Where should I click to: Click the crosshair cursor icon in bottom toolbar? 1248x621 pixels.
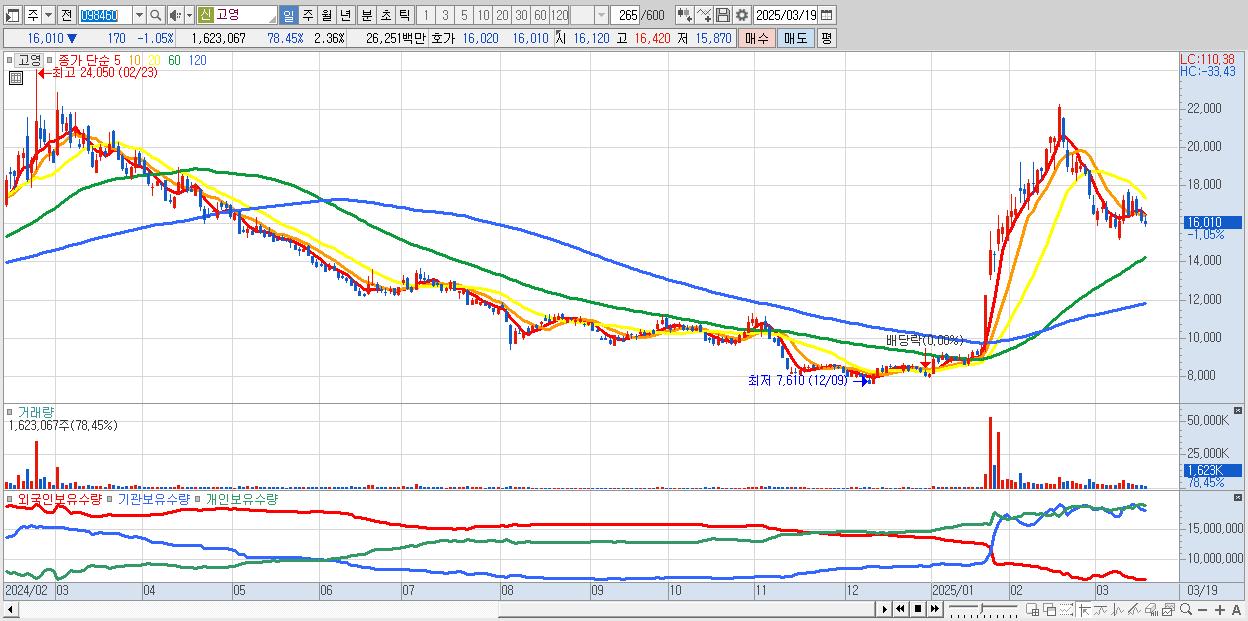pos(1084,610)
